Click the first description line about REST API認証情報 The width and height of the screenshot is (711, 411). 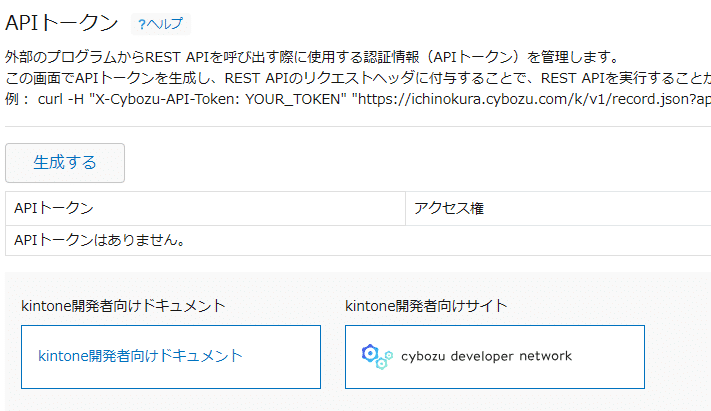tap(312, 57)
